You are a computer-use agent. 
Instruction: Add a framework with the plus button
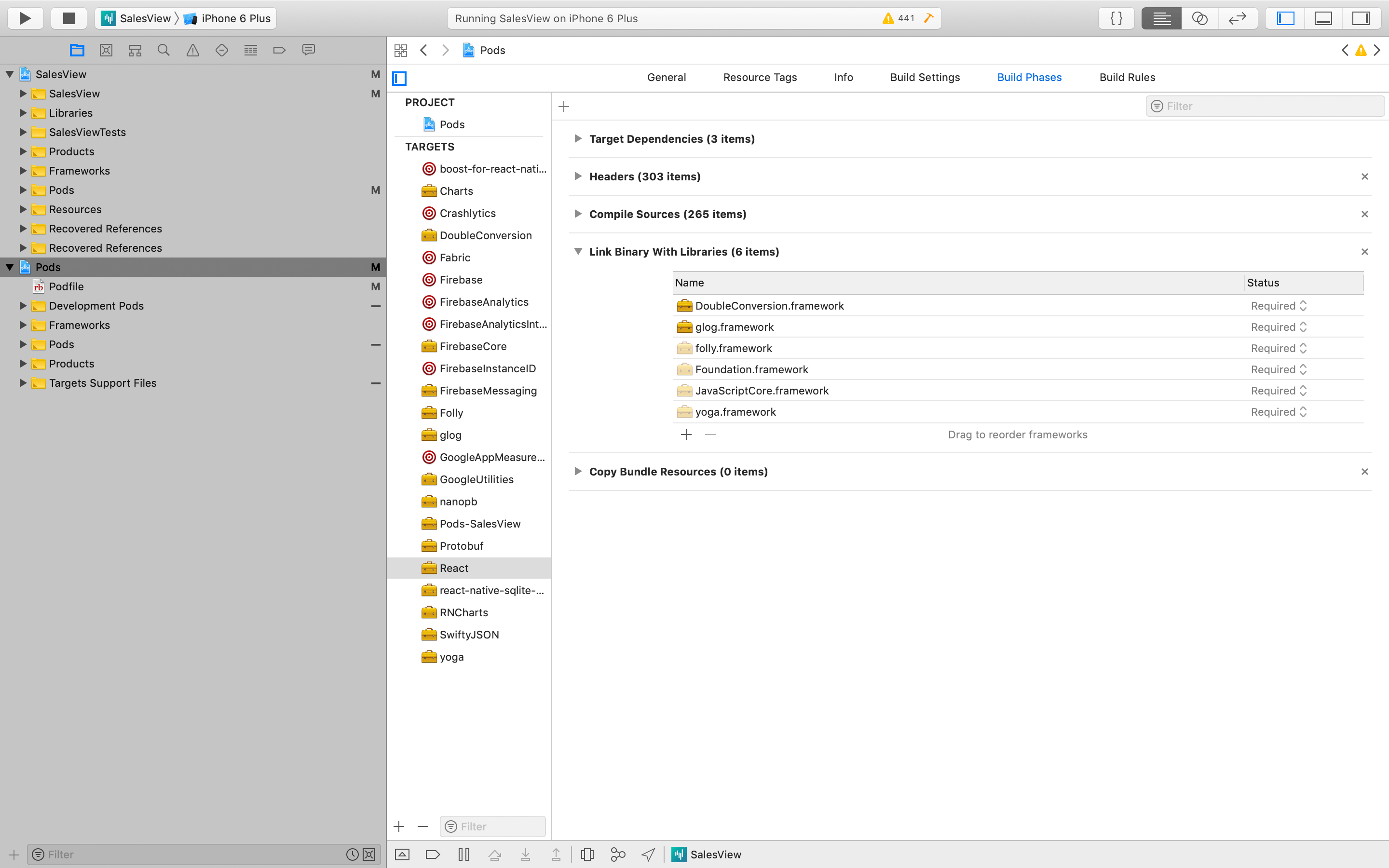pyautogui.click(x=685, y=434)
